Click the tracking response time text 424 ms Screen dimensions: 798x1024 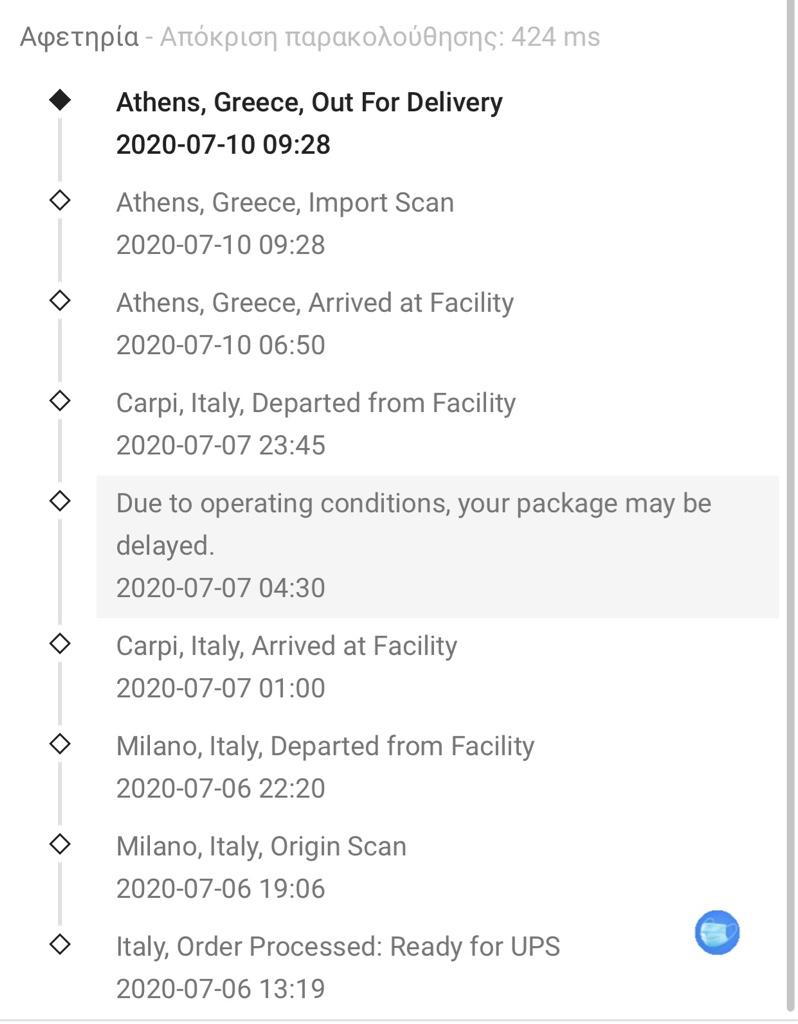tap(555, 38)
